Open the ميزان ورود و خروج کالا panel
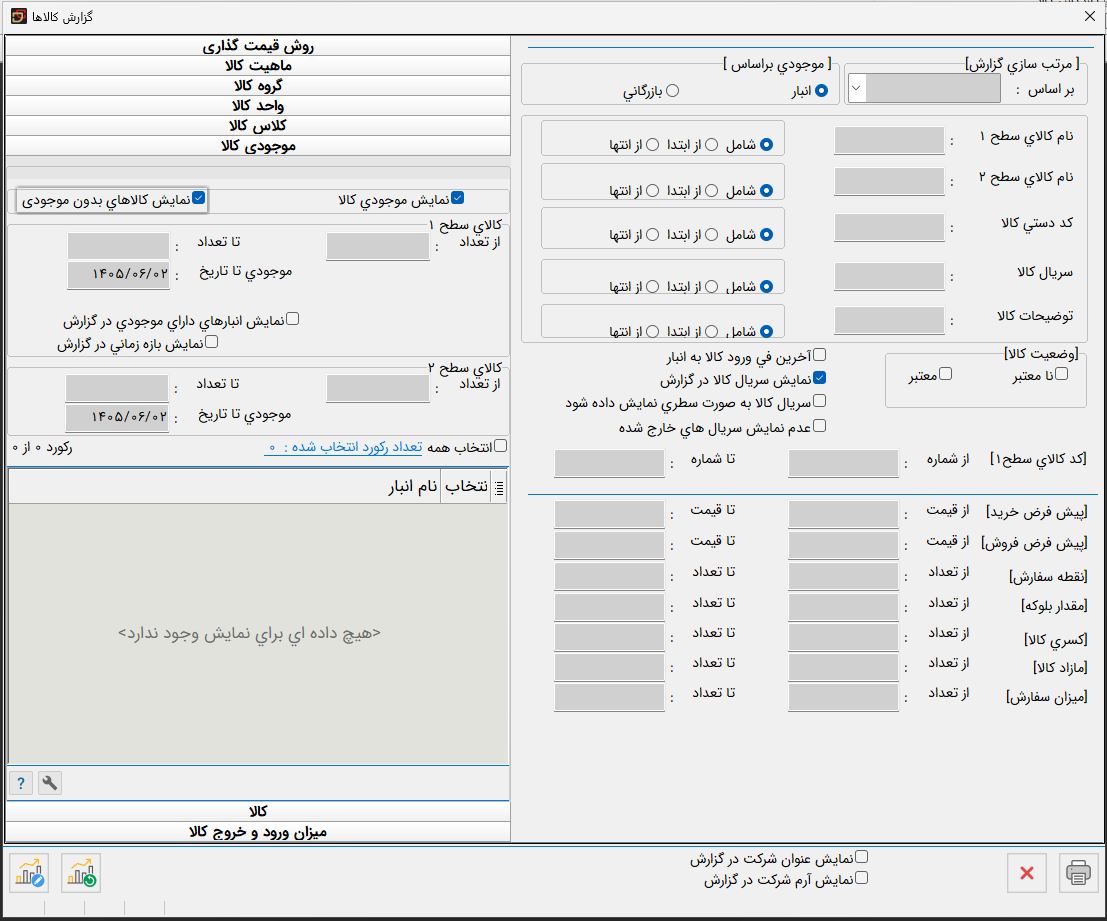The width and height of the screenshot is (1107, 921). 258,832
